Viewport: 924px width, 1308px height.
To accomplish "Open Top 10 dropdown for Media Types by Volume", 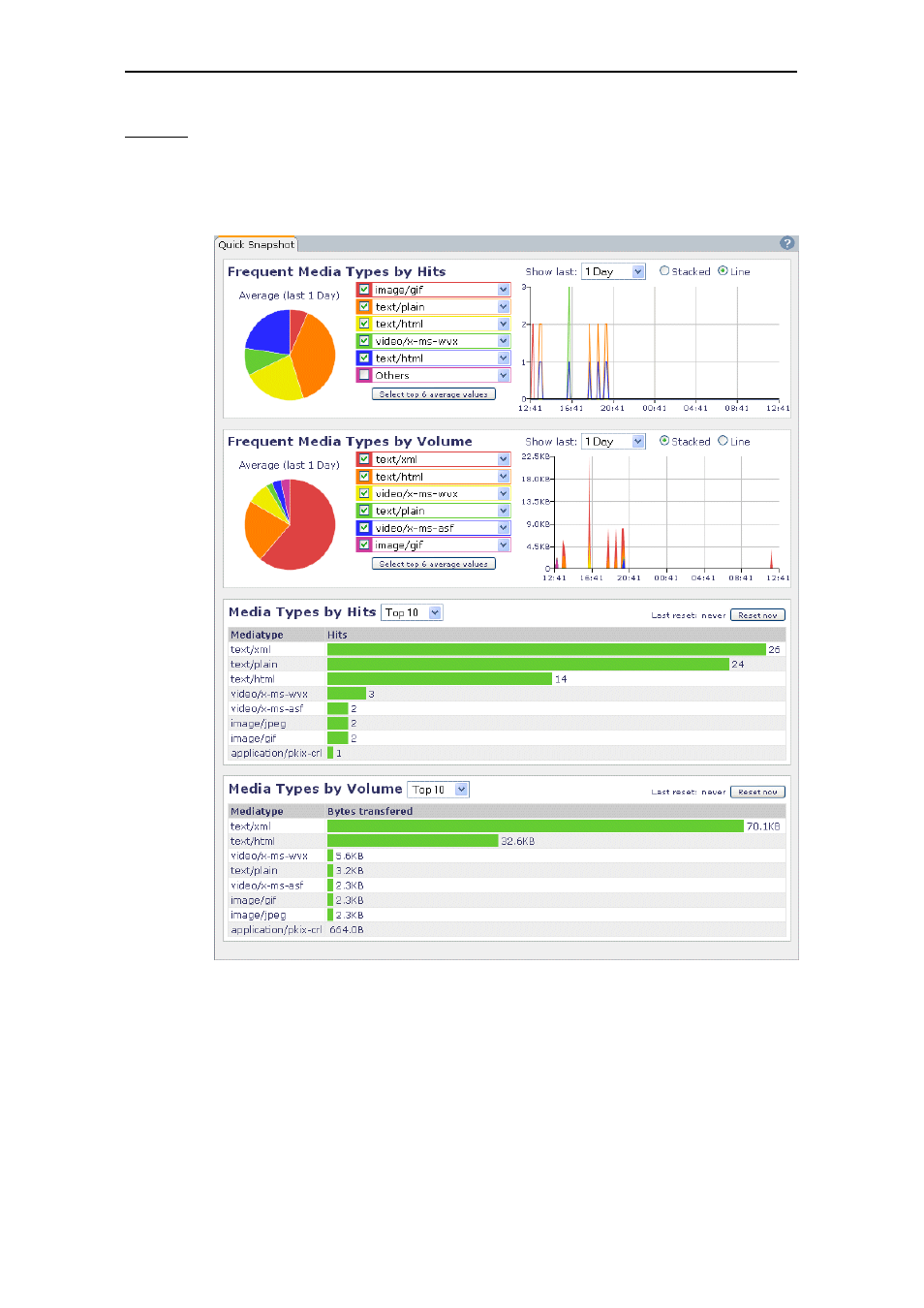I will tap(439, 790).
